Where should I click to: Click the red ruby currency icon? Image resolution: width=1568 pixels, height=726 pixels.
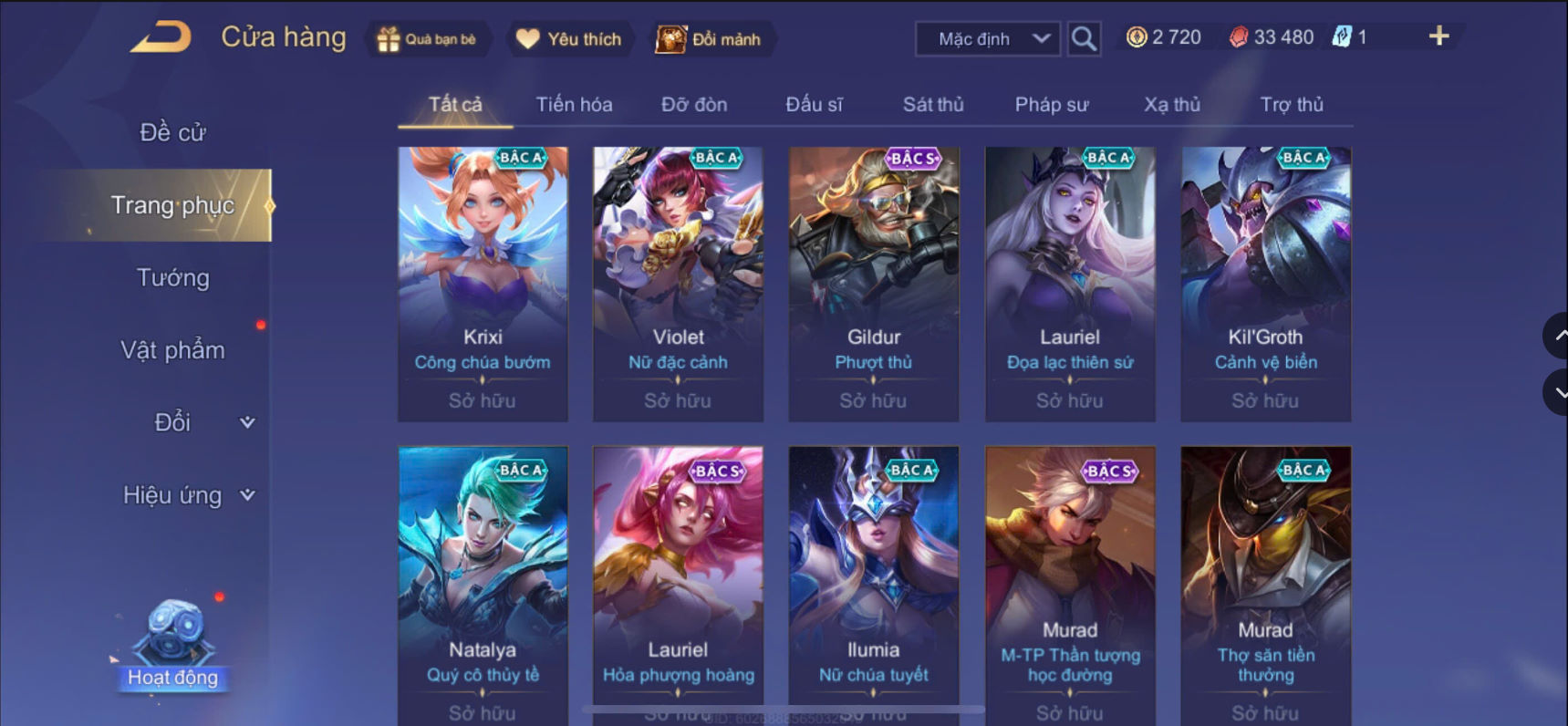[1238, 37]
